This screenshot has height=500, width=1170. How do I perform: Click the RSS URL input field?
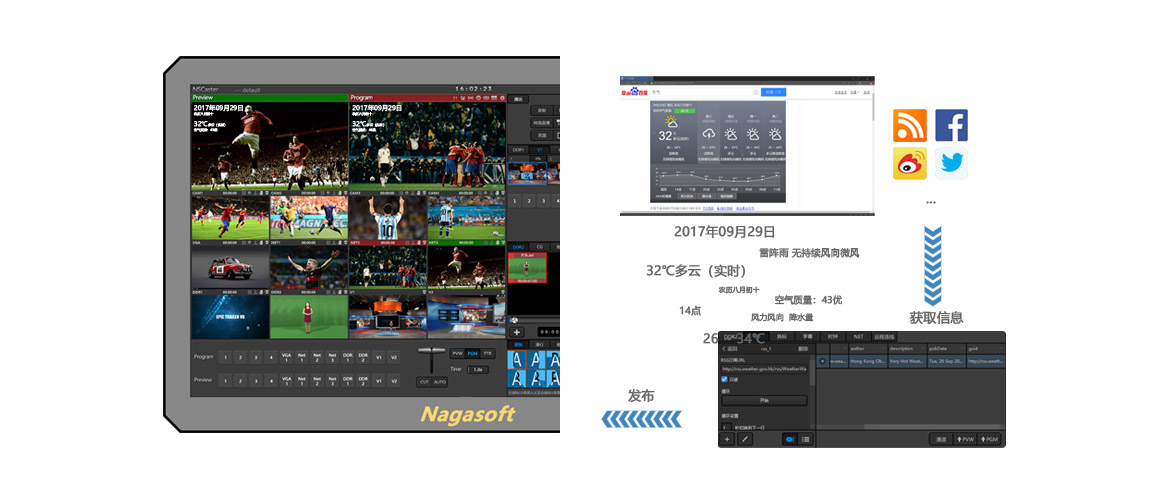(x=764, y=369)
